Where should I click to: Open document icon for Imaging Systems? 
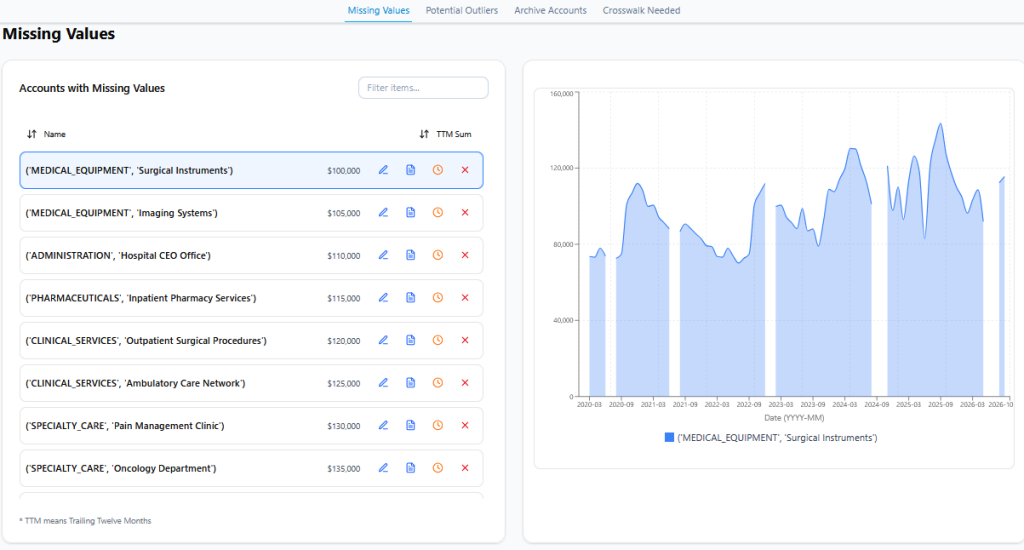pos(411,212)
